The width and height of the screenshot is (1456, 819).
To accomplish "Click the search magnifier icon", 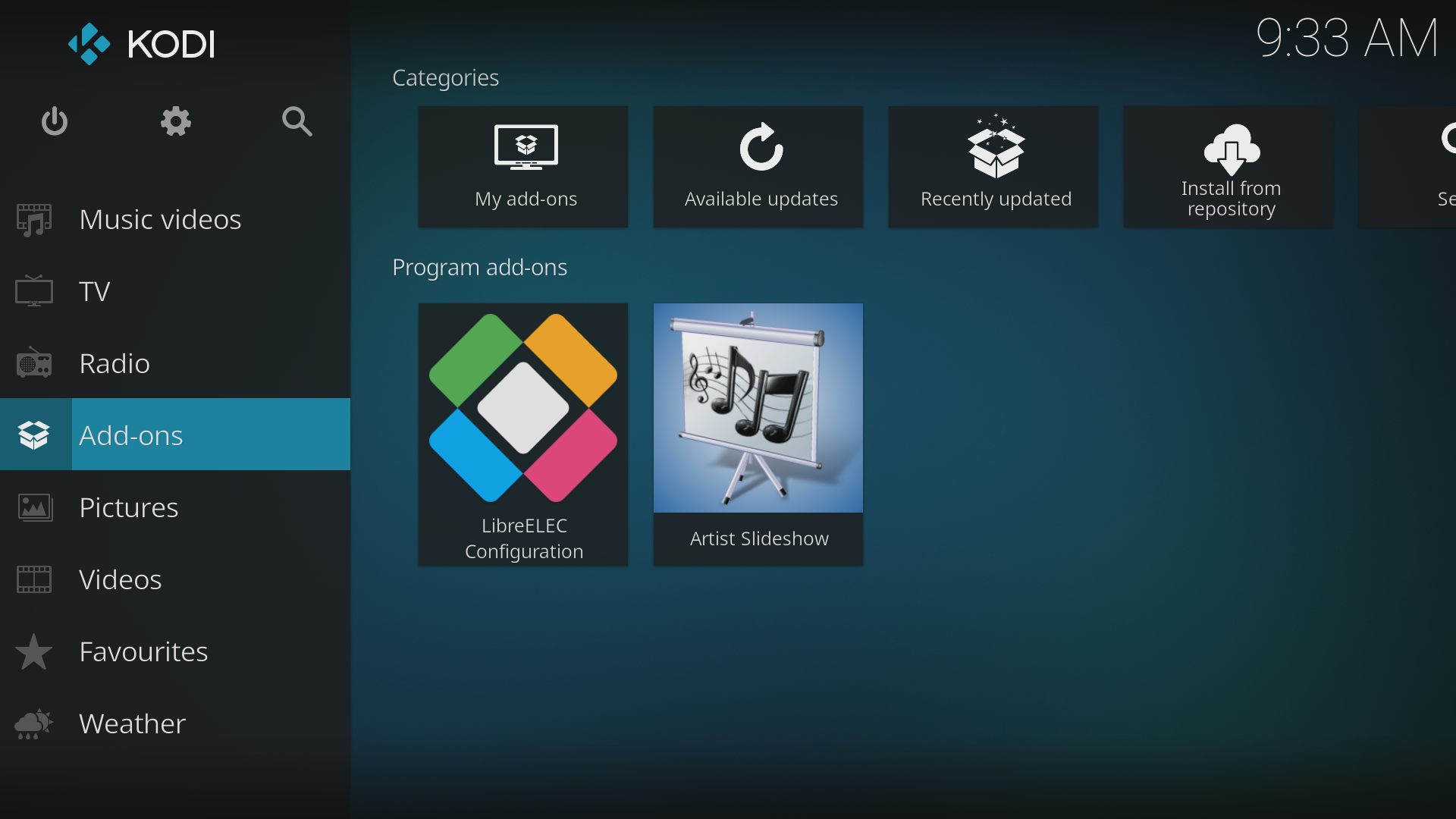I will click(297, 121).
